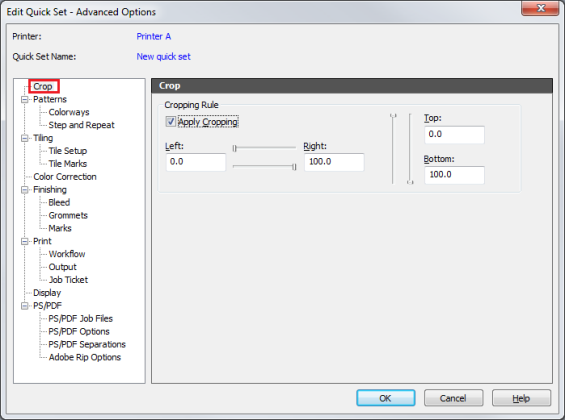Select Colorways in the options tree
The image size is (565, 420).
coord(69,112)
